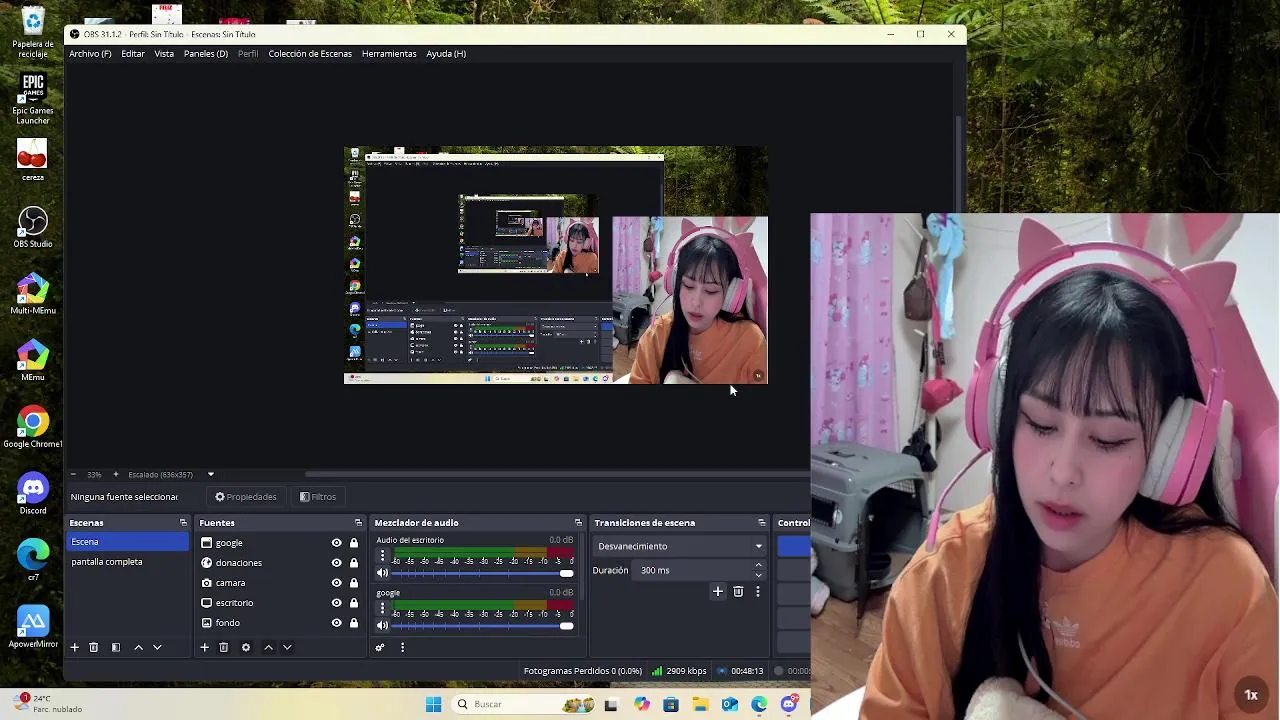
Task: Unlock the google source
Action: [354, 543]
